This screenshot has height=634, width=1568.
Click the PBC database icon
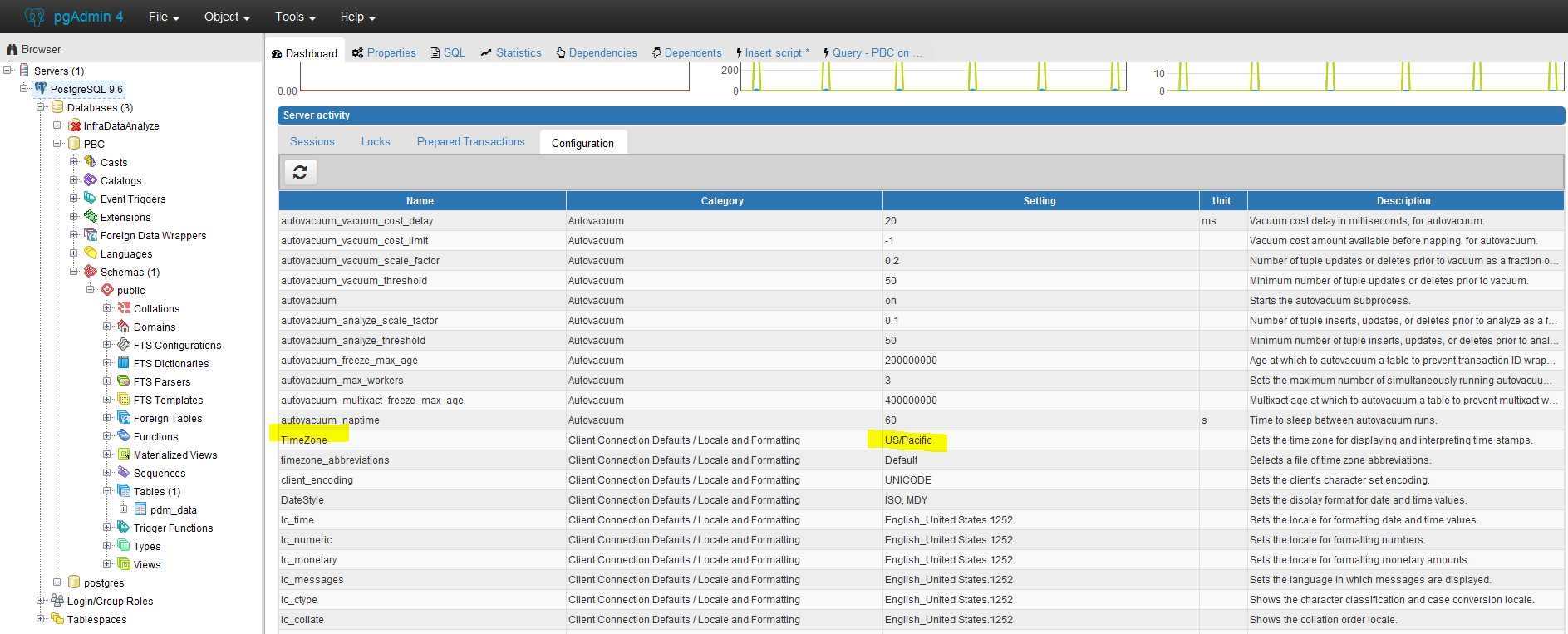pos(74,144)
